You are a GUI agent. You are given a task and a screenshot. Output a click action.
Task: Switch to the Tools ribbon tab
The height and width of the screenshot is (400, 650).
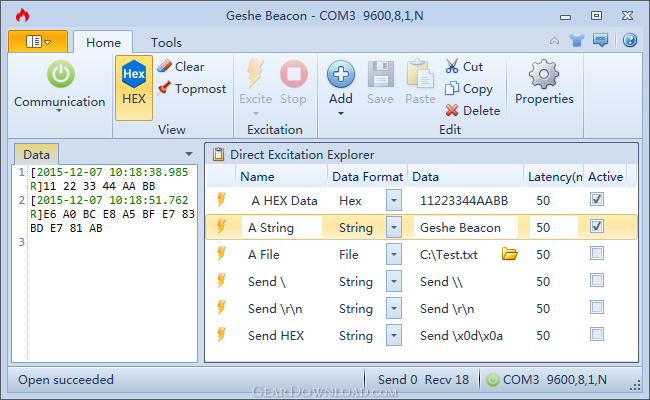pos(166,42)
